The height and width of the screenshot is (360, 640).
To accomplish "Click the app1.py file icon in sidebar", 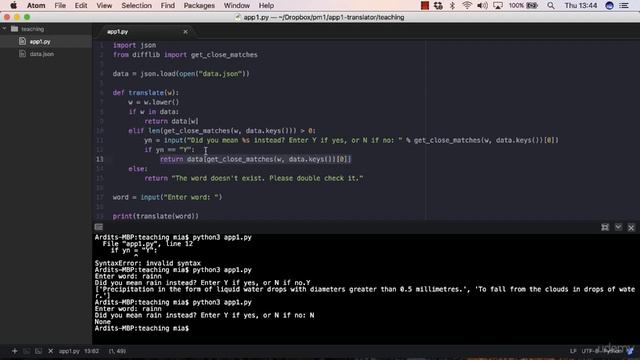I will tap(22, 41).
